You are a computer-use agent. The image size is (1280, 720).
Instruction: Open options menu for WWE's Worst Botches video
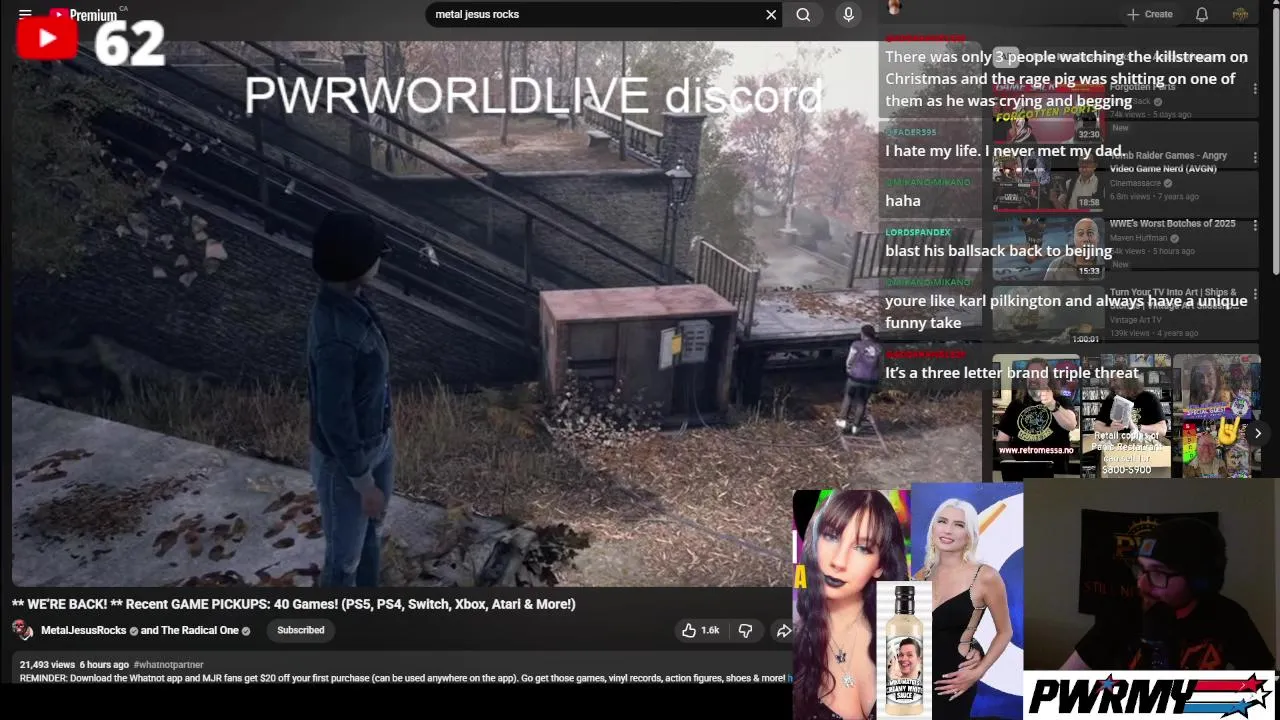1255,226
